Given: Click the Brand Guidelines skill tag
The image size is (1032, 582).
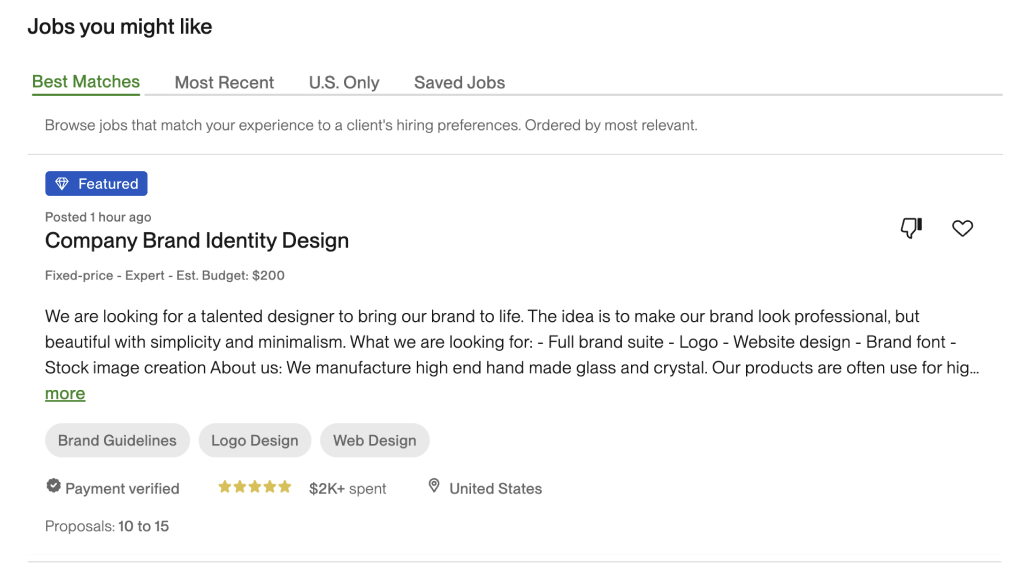Looking at the screenshot, I should click(x=117, y=440).
